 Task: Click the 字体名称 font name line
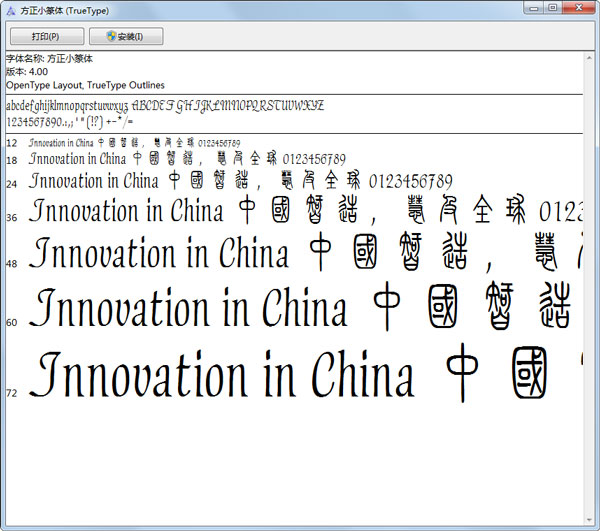50,59
